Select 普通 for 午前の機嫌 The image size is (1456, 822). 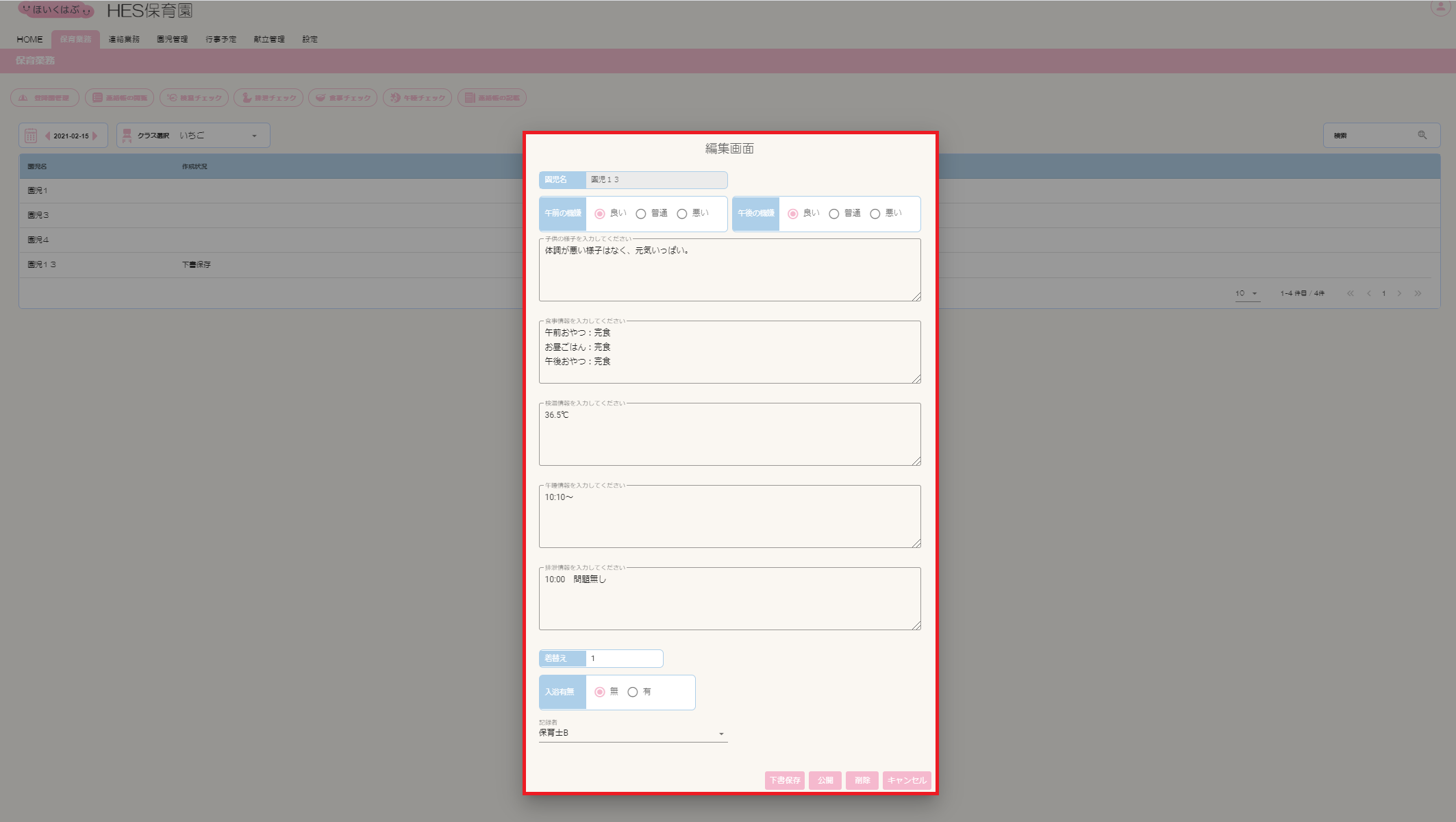tap(641, 214)
